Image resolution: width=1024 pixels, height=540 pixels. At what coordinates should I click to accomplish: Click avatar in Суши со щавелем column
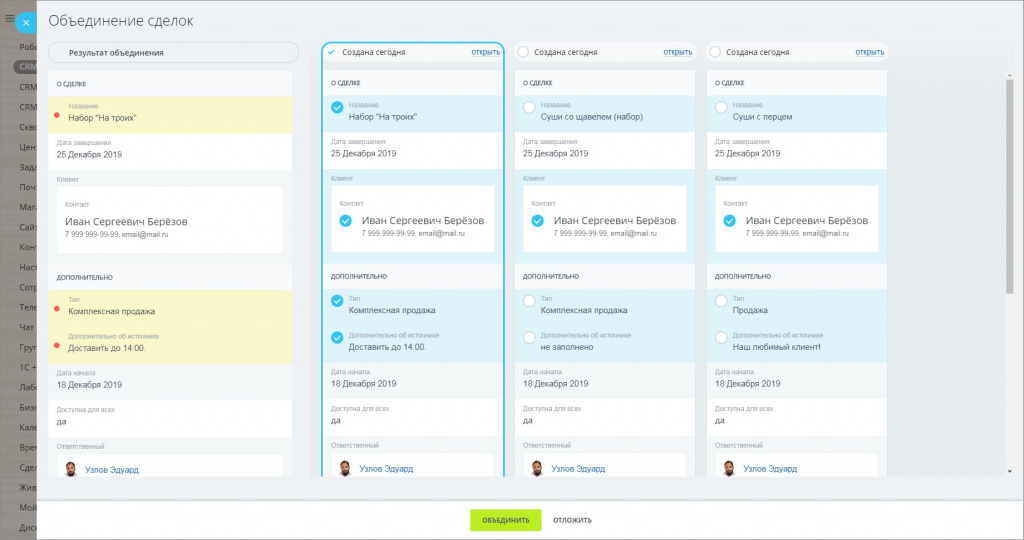tap(535, 468)
